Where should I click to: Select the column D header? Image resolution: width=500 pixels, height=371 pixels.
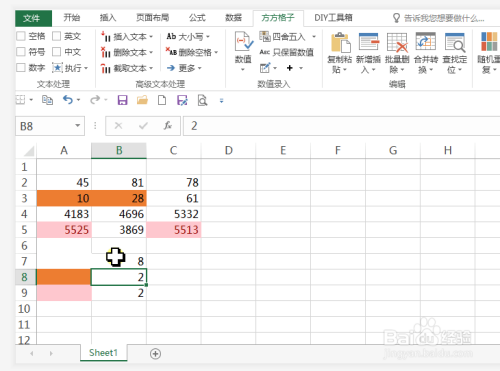click(x=228, y=151)
